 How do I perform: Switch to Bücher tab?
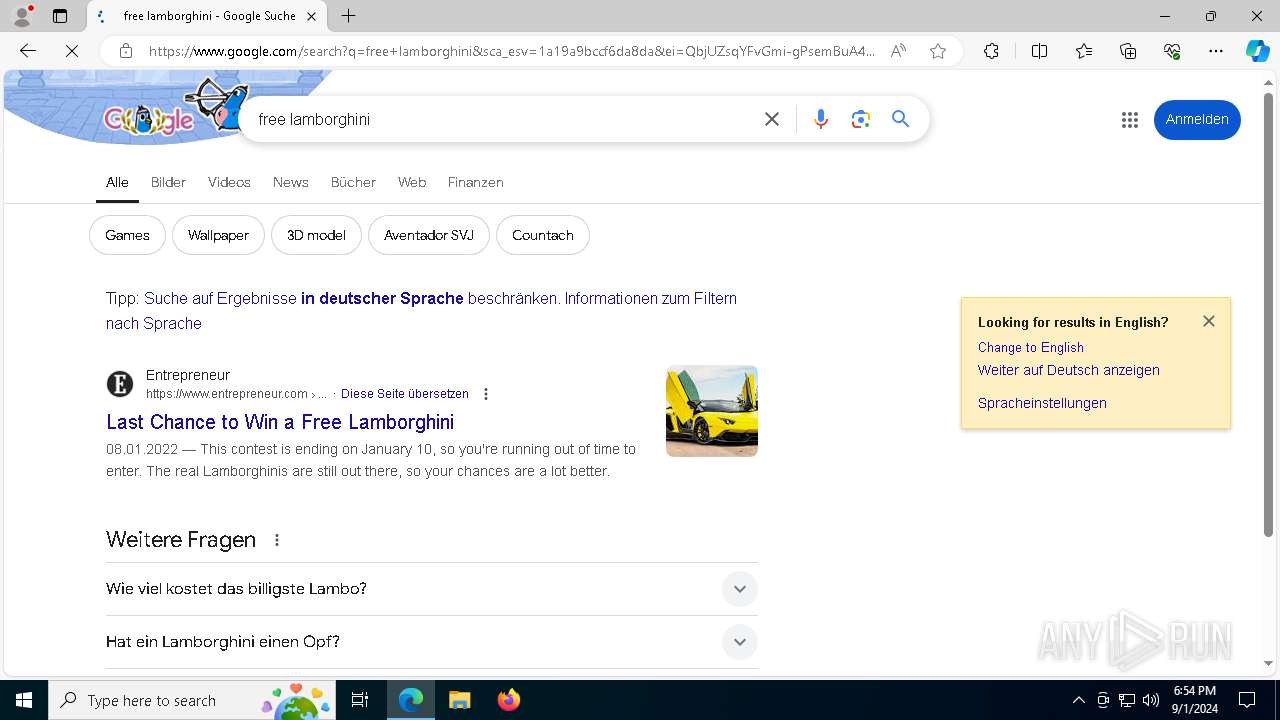(x=353, y=182)
